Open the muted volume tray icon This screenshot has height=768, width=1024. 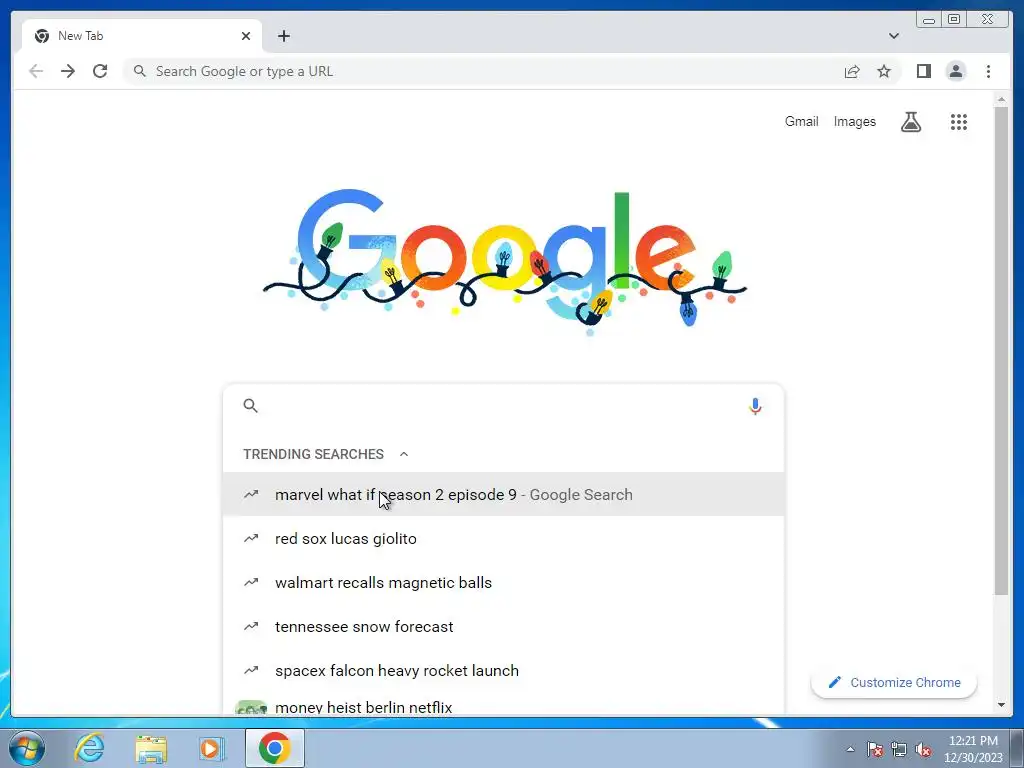tap(923, 749)
